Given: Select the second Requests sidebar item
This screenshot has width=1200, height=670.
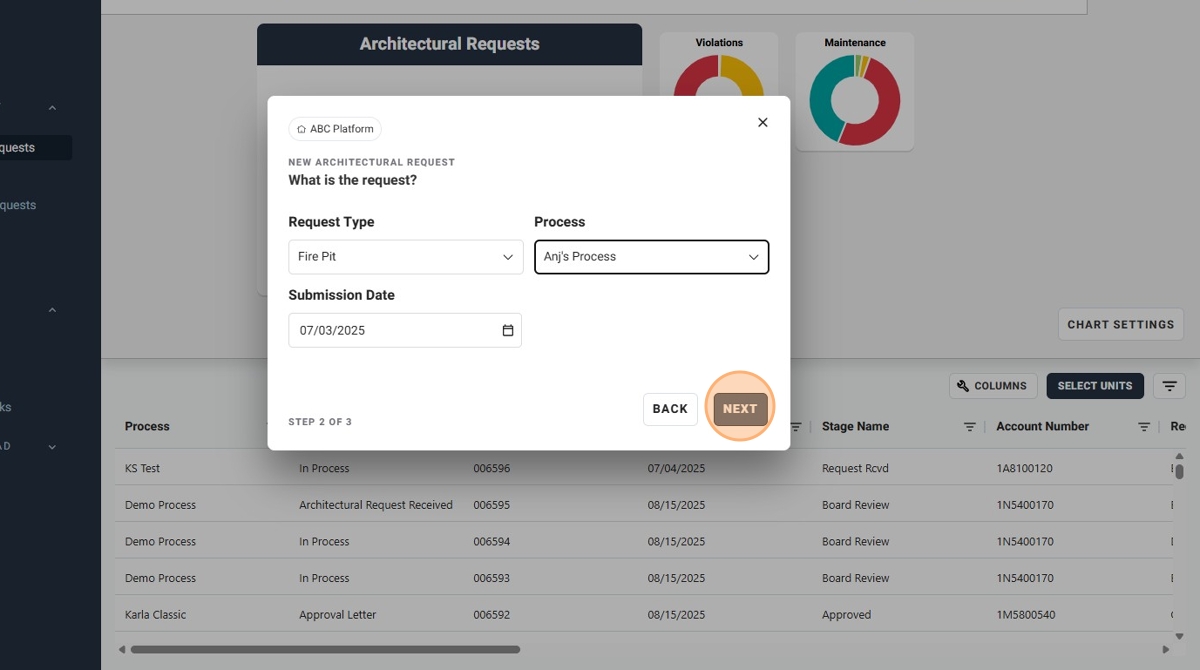Looking at the screenshot, I should [x=20, y=205].
